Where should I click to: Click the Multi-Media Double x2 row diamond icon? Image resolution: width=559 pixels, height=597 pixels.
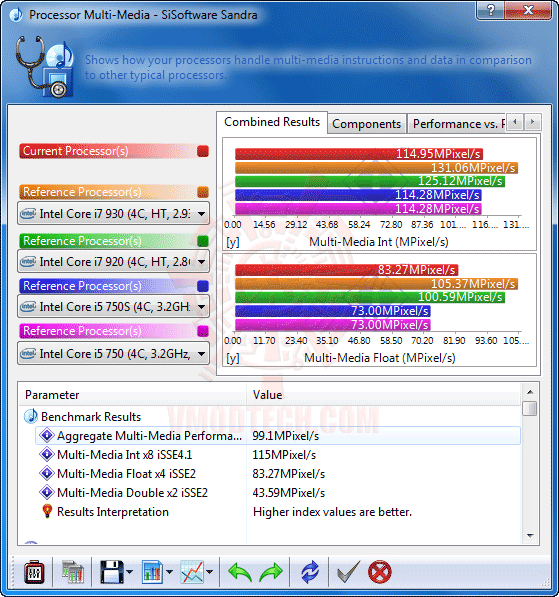(x=47, y=492)
